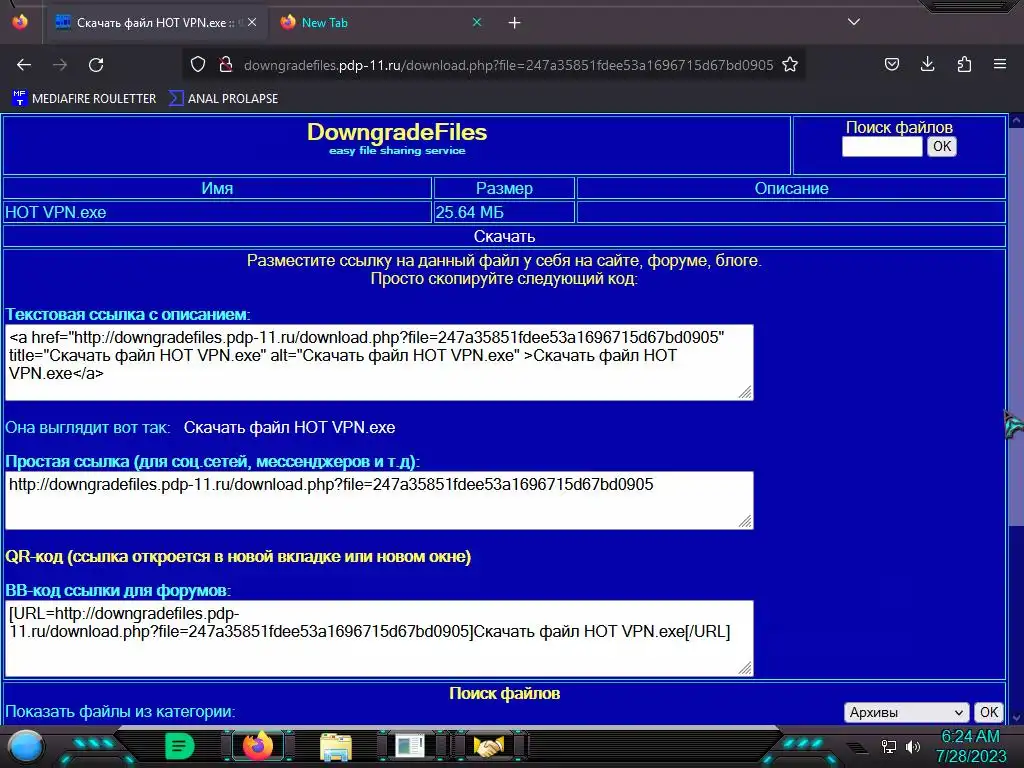Click the taskbar clock 6:24 AM

coord(970,736)
